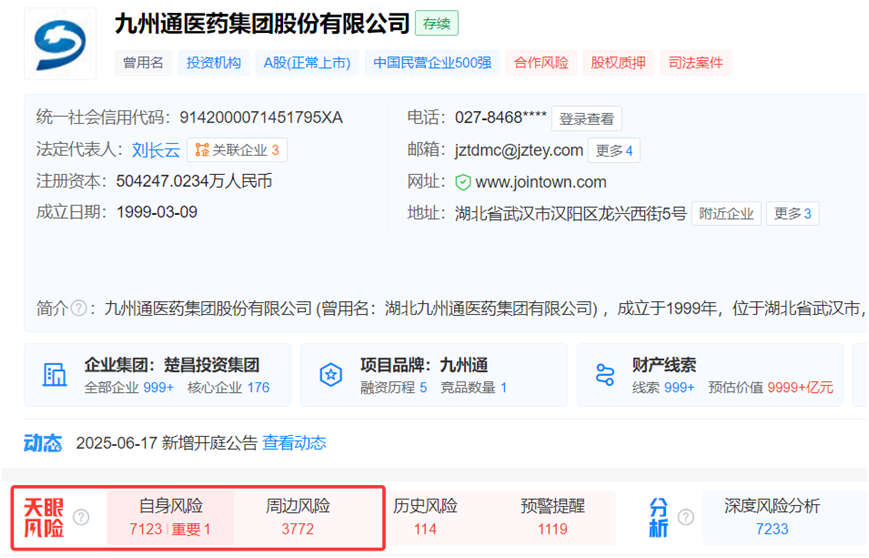
Task: Open 深度风险分析 7233
Action: (772, 518)
